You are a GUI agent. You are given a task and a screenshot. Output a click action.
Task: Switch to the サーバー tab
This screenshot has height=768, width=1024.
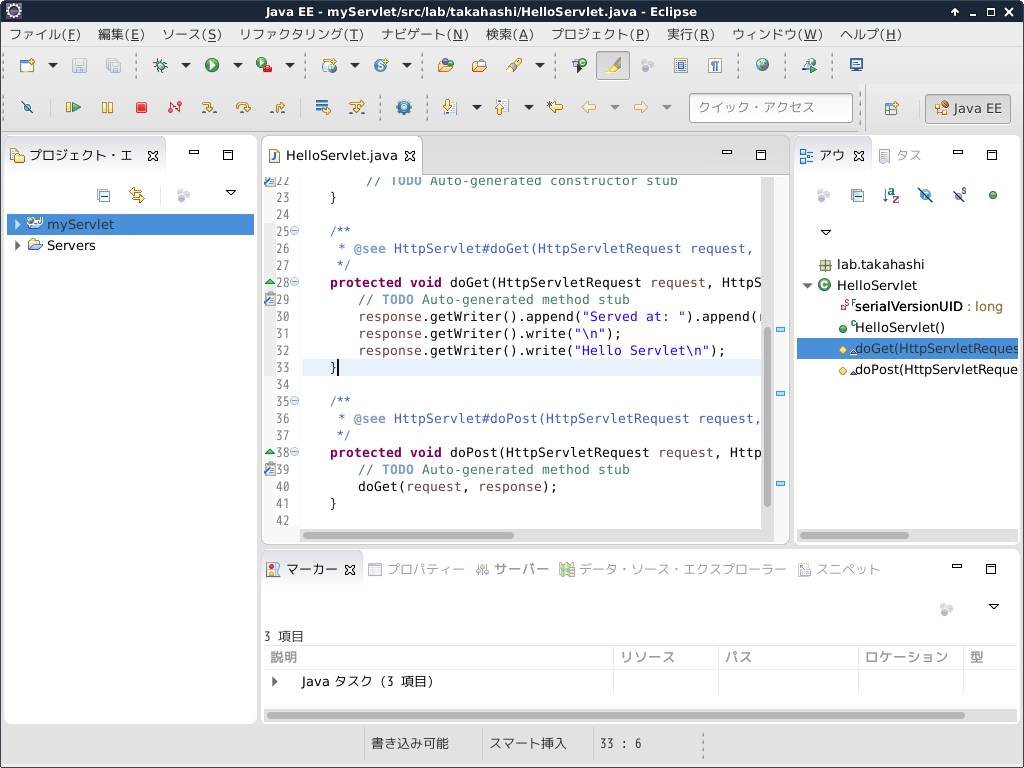513,569
